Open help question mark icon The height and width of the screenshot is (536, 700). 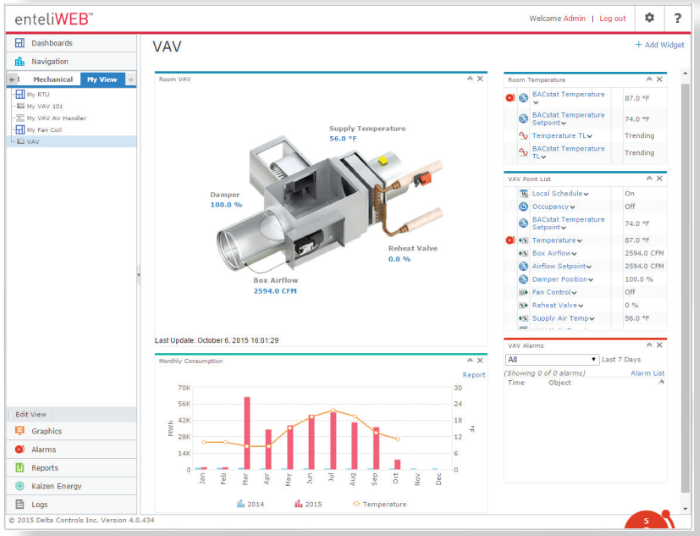click(x=677, y=18)
